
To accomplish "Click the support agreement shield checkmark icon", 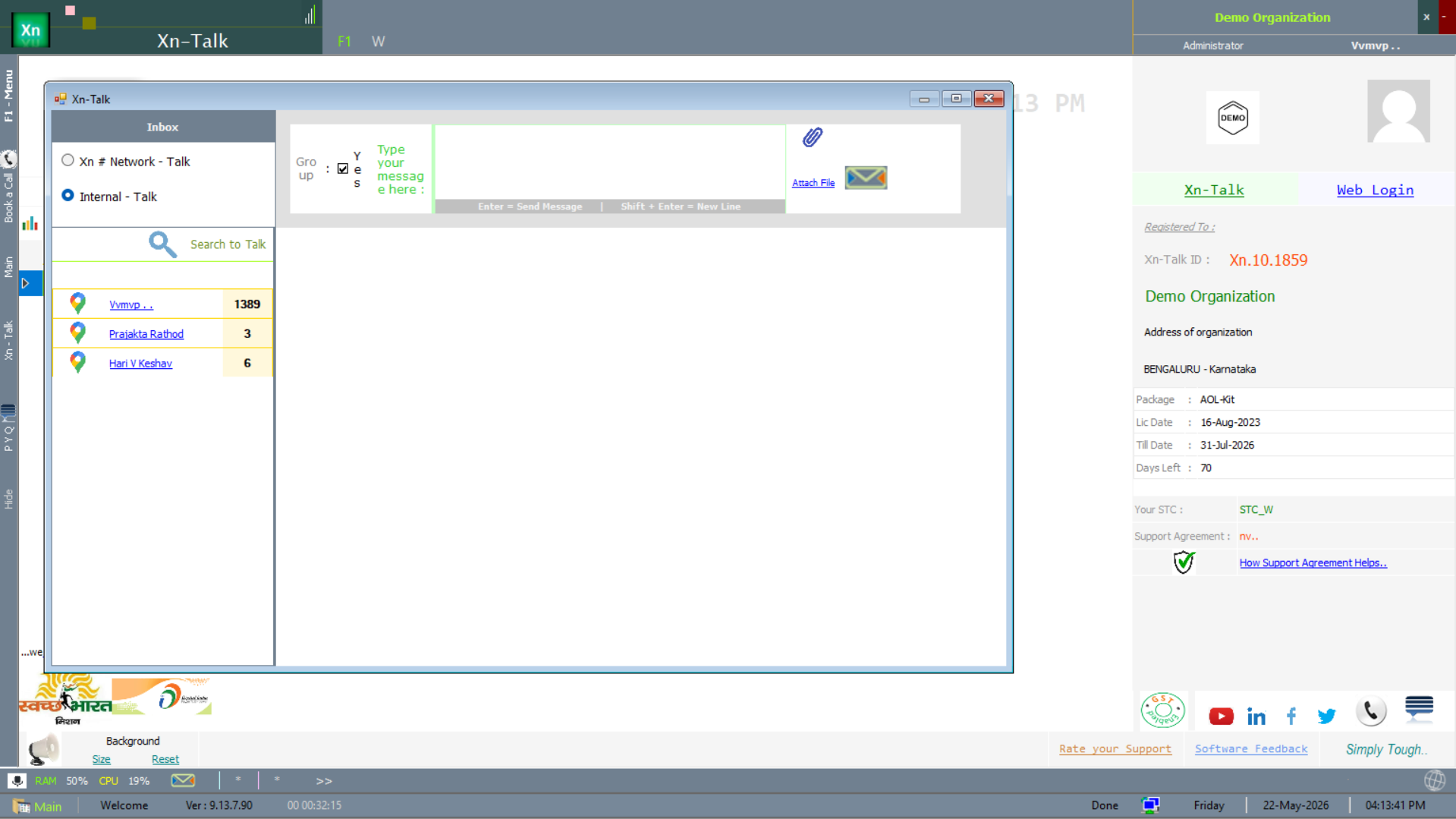I will [1184, 562].
